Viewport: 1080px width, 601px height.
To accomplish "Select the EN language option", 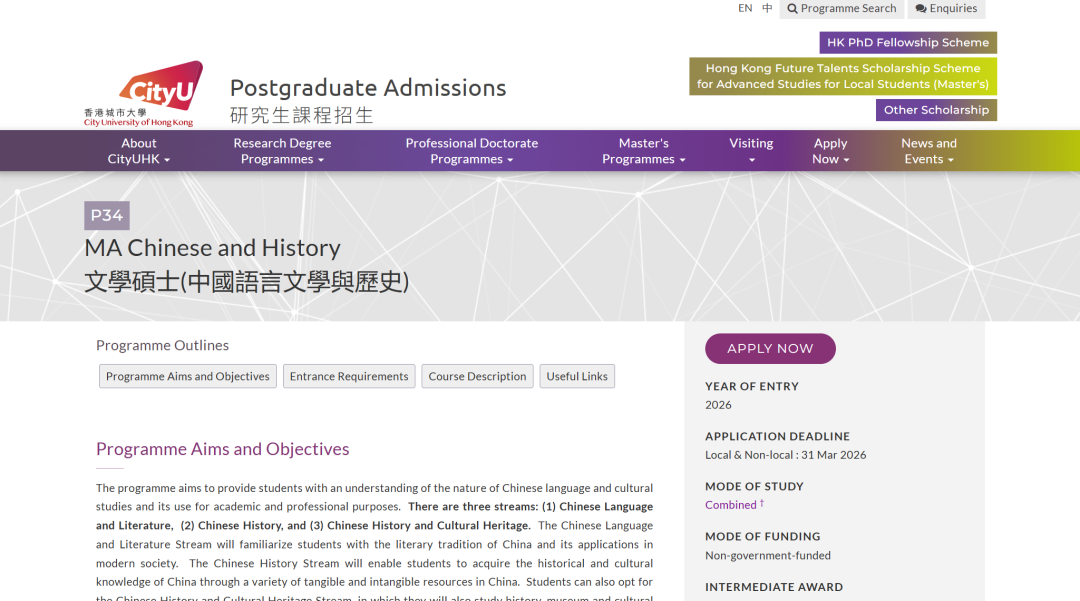I will pyautogui.click(x=745, y=7).
